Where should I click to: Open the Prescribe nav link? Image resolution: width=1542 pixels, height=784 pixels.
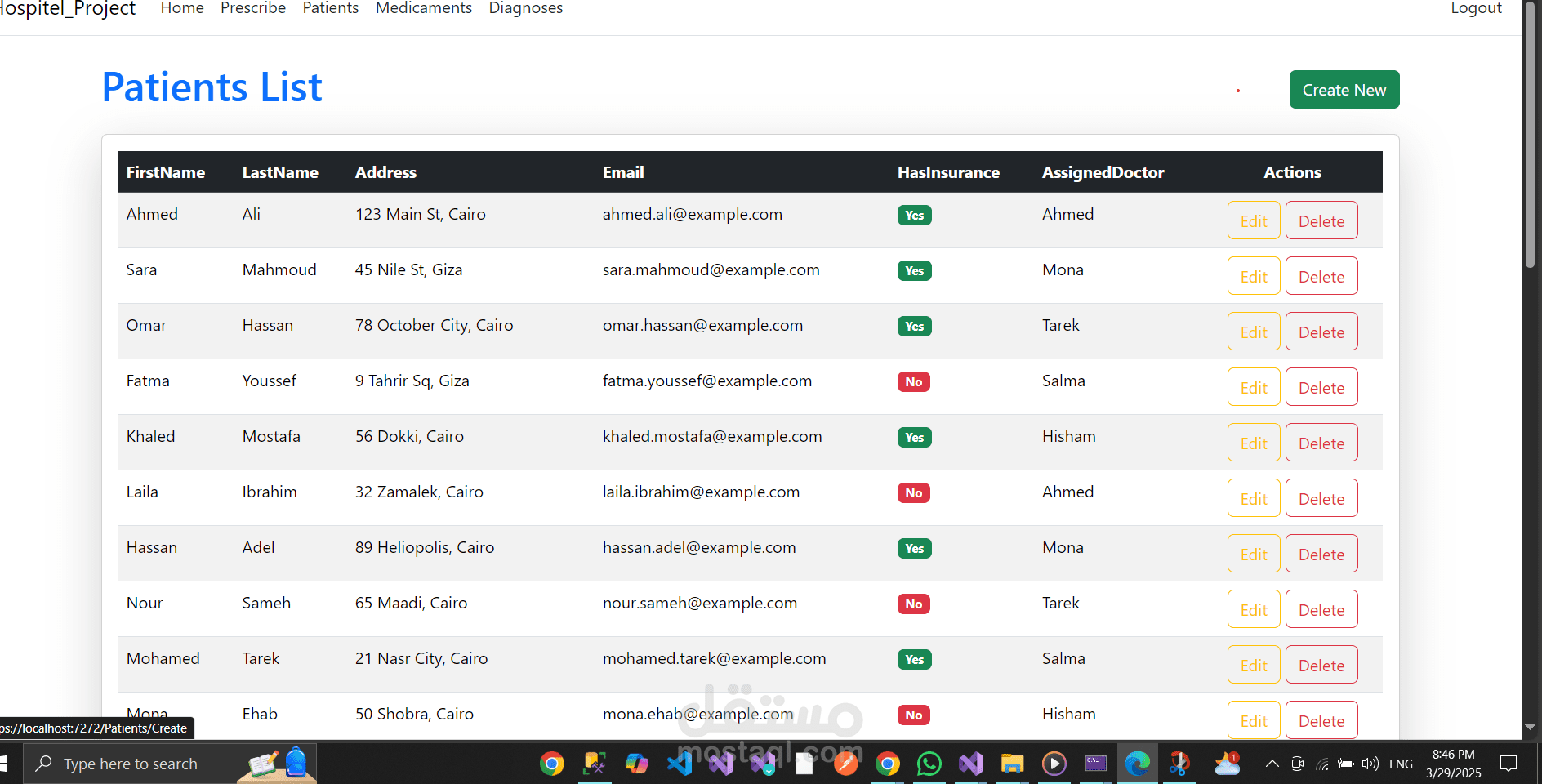pyautogui.click(x=253, y=8)
